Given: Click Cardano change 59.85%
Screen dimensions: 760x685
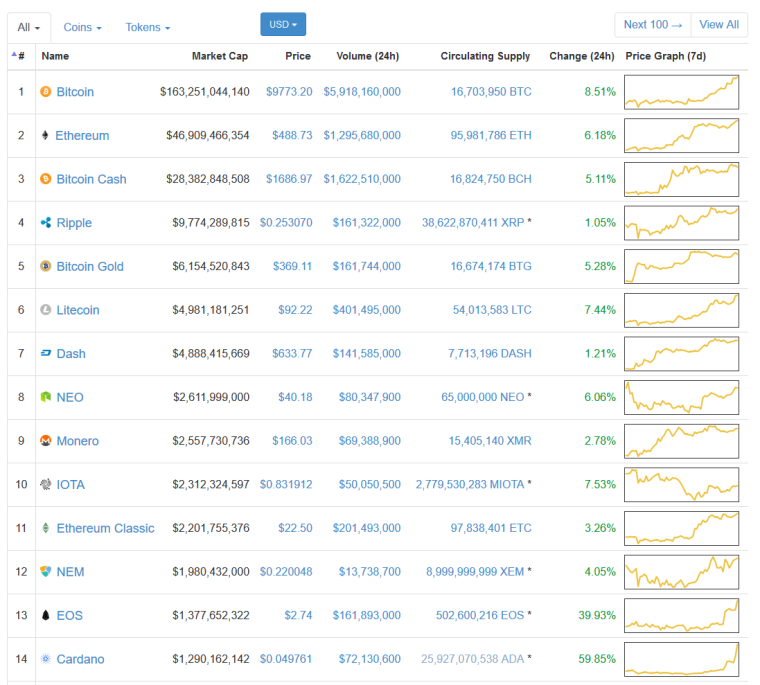Looking at the screenshot, I should [x=597, y=659].
